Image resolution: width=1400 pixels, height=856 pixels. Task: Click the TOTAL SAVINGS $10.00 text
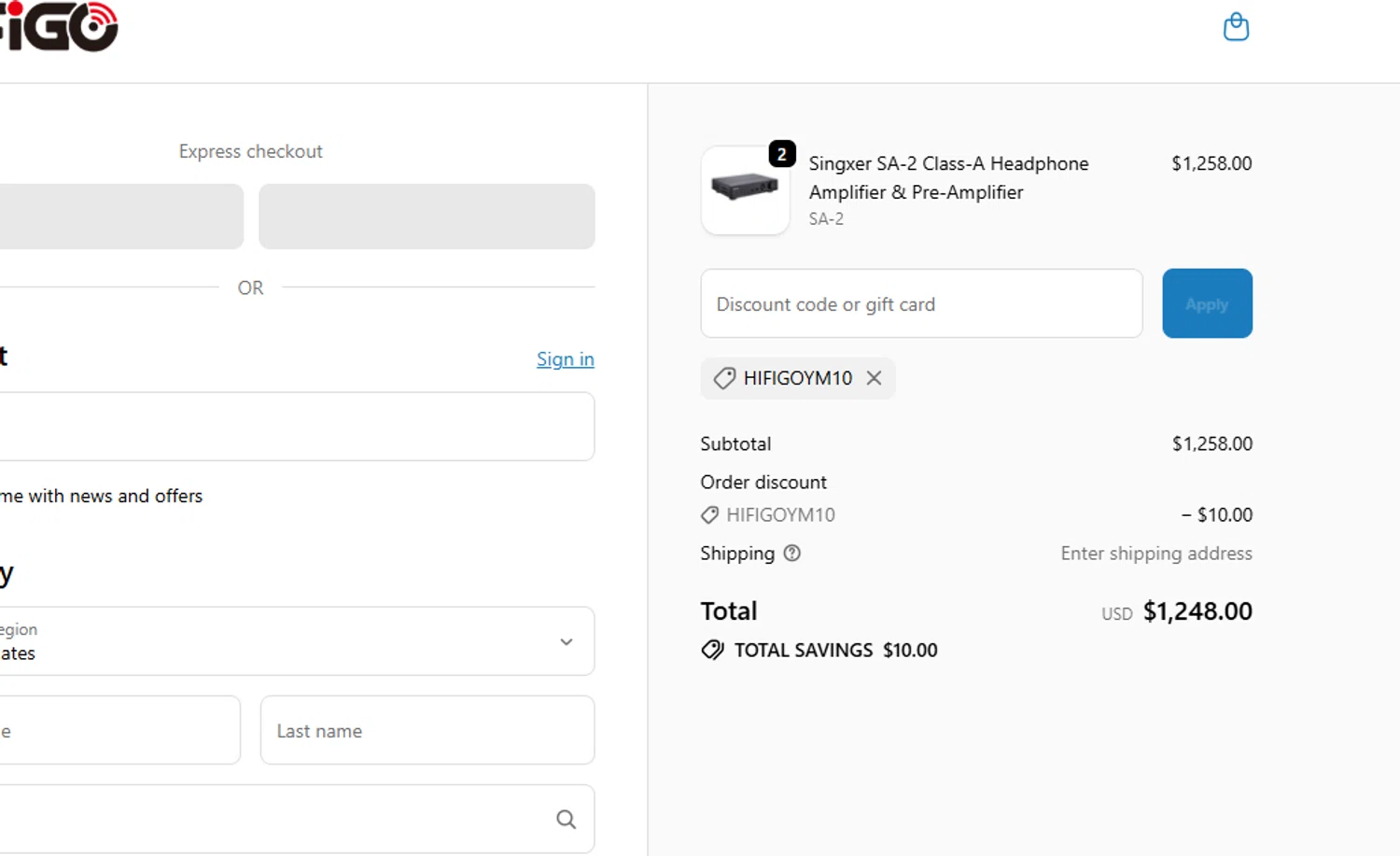click(835, 650)
